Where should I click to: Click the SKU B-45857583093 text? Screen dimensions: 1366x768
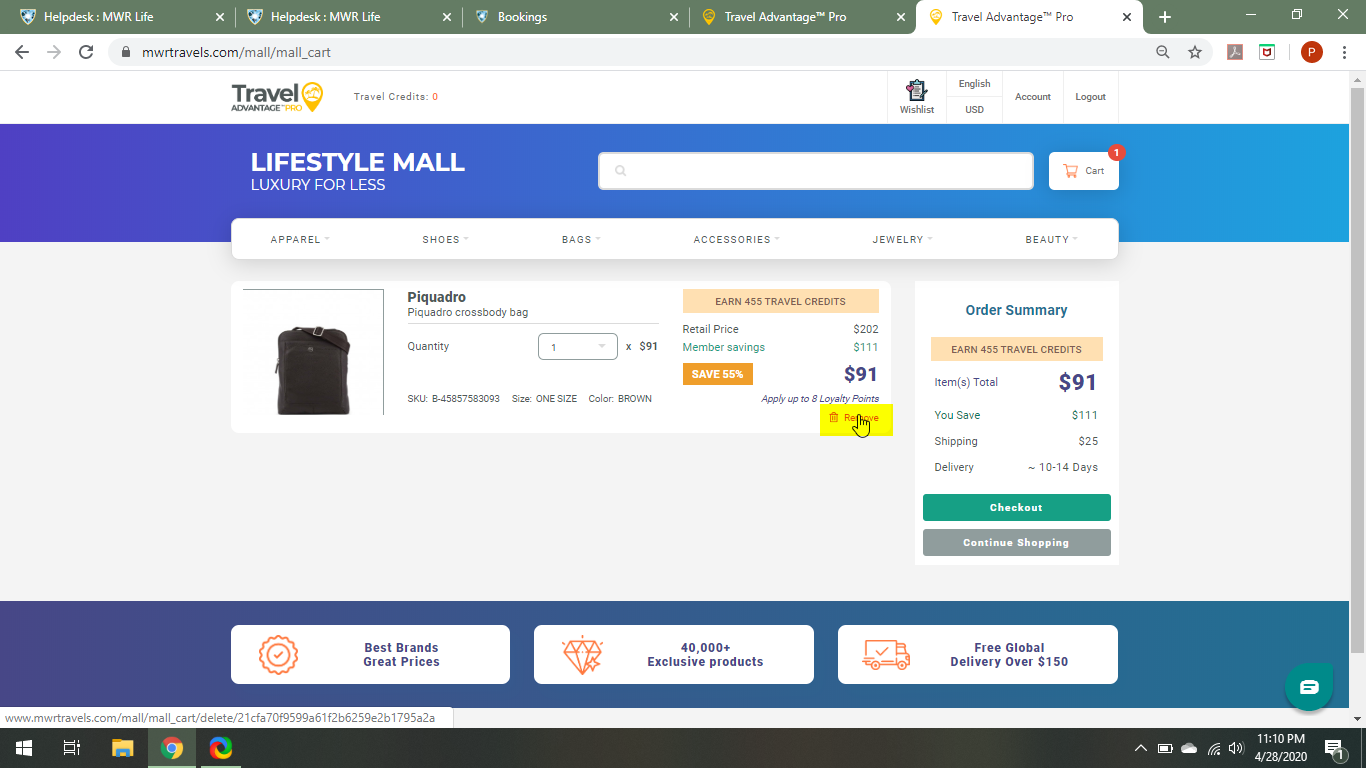point(454,399)
